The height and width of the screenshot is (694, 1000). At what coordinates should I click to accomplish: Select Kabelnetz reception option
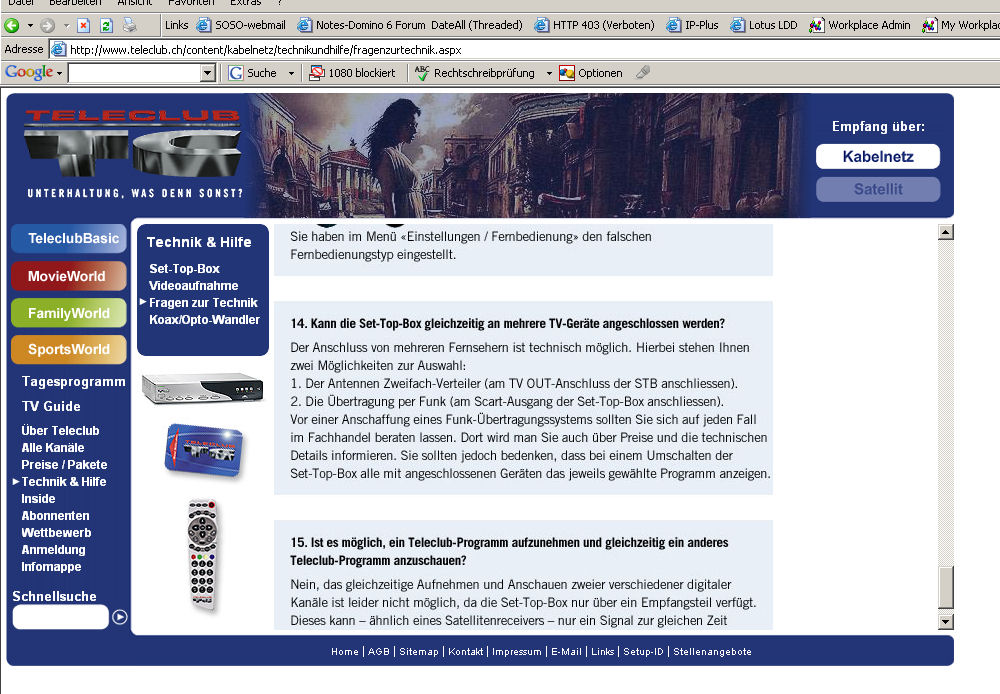(x=877, y=156)
